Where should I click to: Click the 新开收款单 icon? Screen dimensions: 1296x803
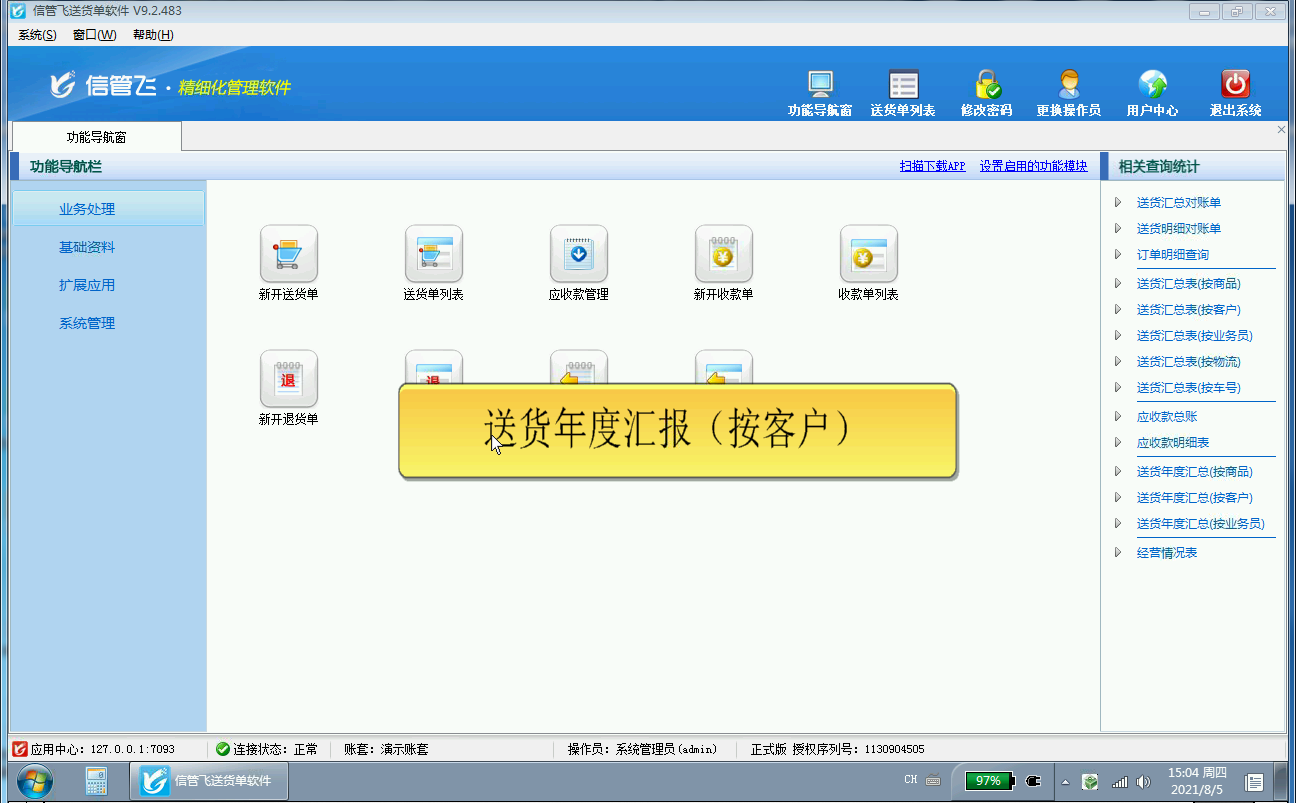click(723, 254)
